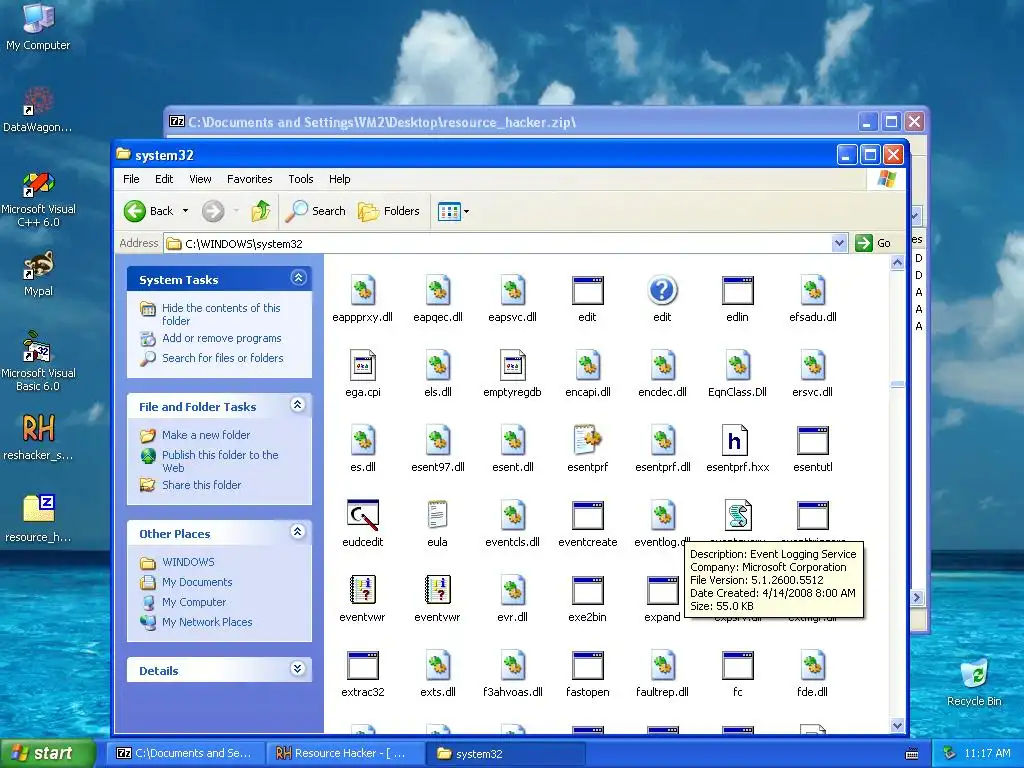This screenshot has height=768, width=1024.
Task: Select Microsoft Visual C++ 6.0 desktop shortcut
Action: tap(38, 199)
